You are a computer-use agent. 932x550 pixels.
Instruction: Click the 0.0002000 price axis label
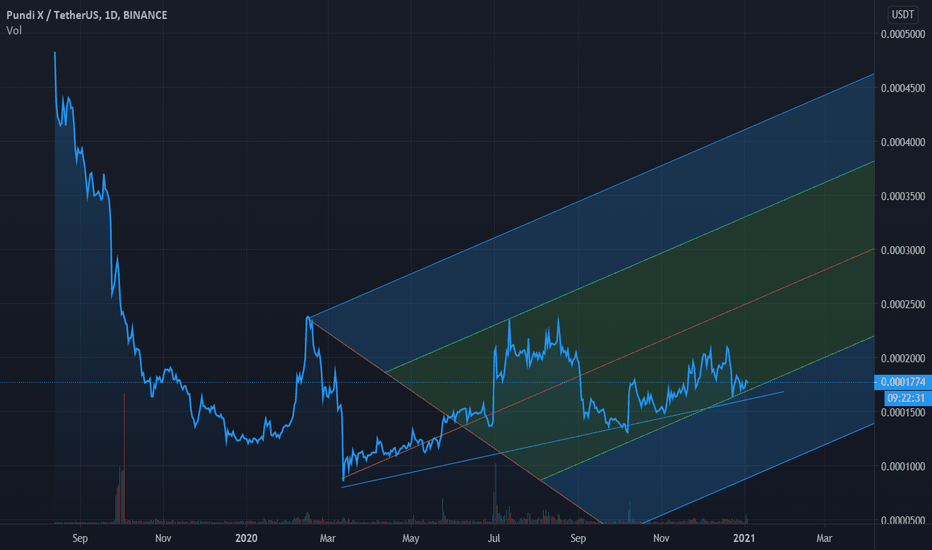[903, 358]
